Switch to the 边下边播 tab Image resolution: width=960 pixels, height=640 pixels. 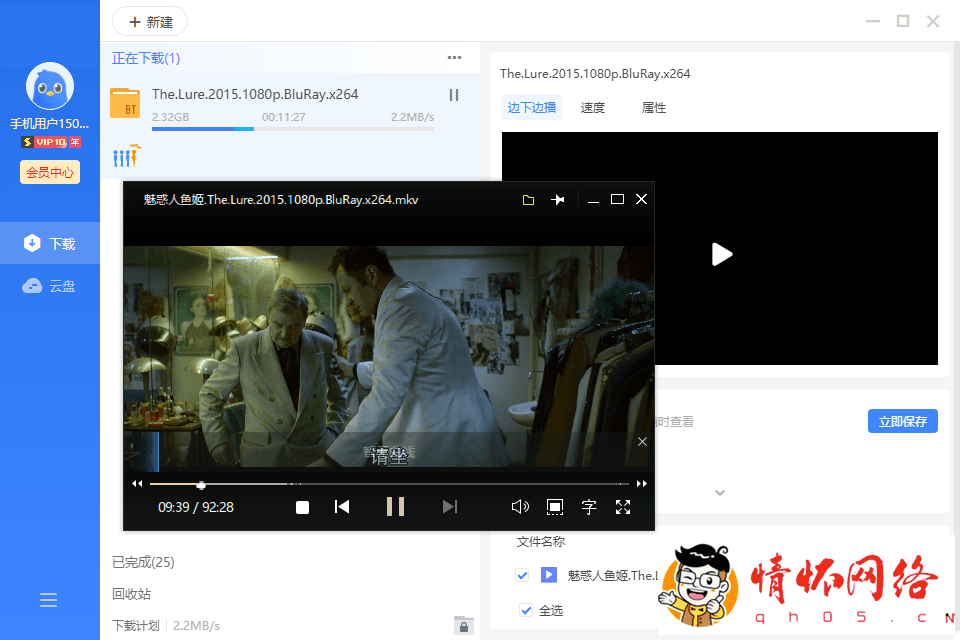531,108
